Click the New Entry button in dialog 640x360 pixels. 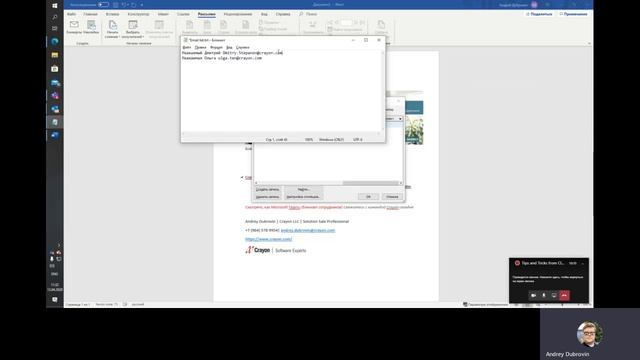pyautogui.click(x=267, y=189)
